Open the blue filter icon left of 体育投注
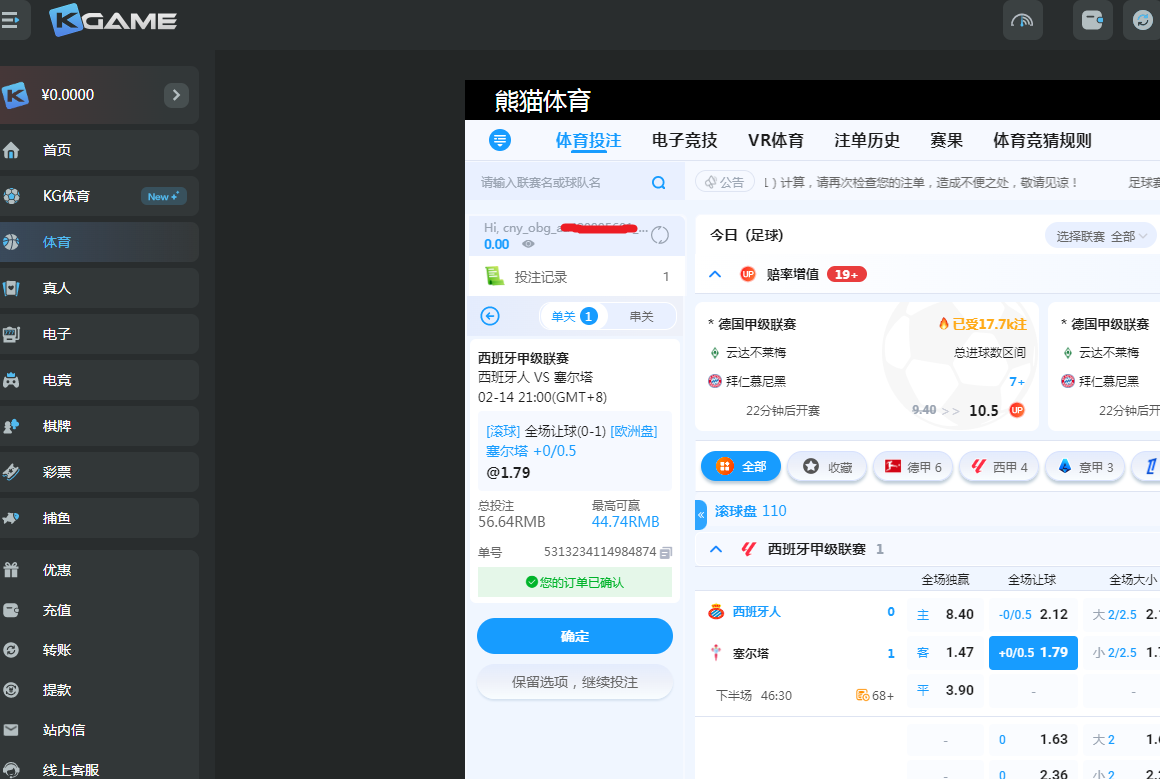The width and height of the screenshot is (1160, 779). [x=500, y=140]
